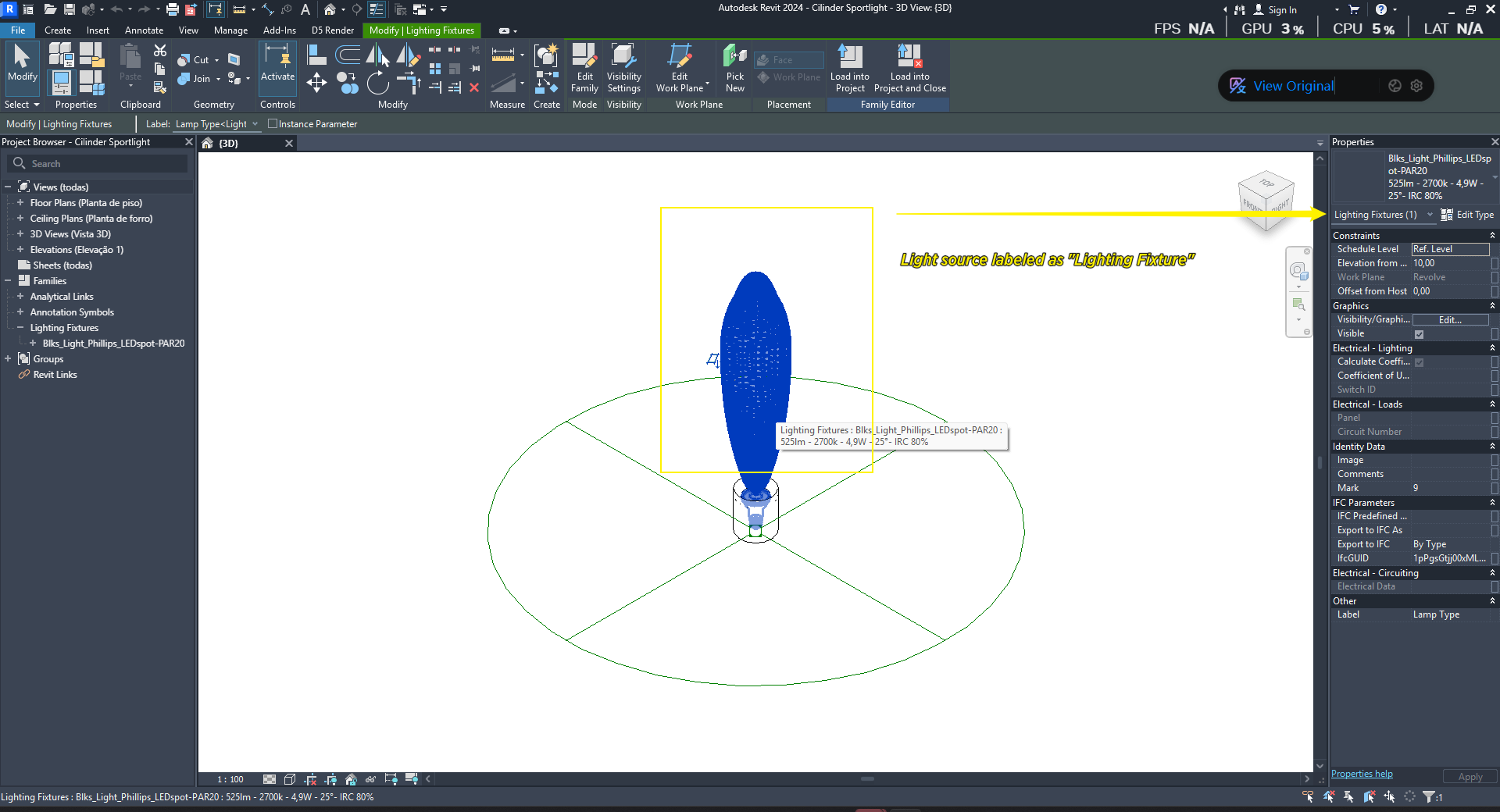Select the Move tool
This screenshot has height=812, width=1500.
(316, 82)
